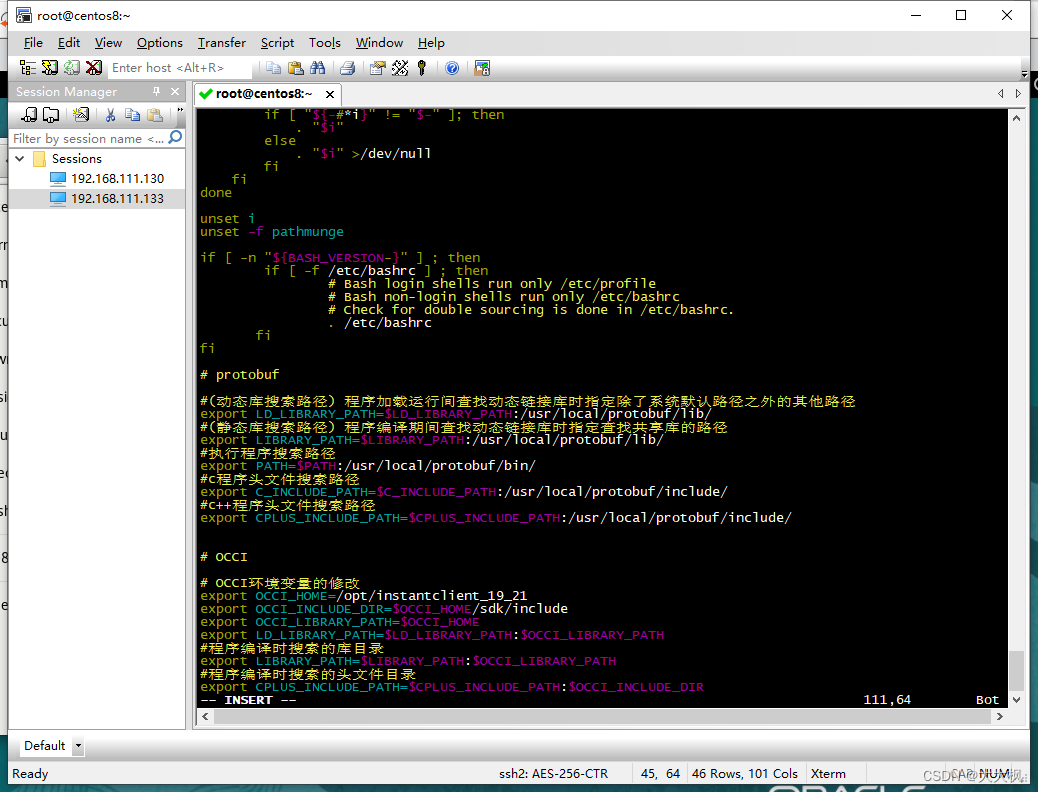Click the Default button bar label
The image size is (1038, 792).
pos(44,746)
